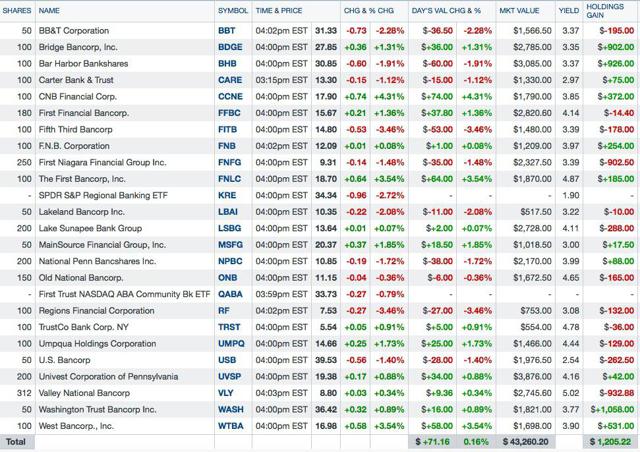
Task: Open the CARE symbol link
Action: tap(230, 80)
